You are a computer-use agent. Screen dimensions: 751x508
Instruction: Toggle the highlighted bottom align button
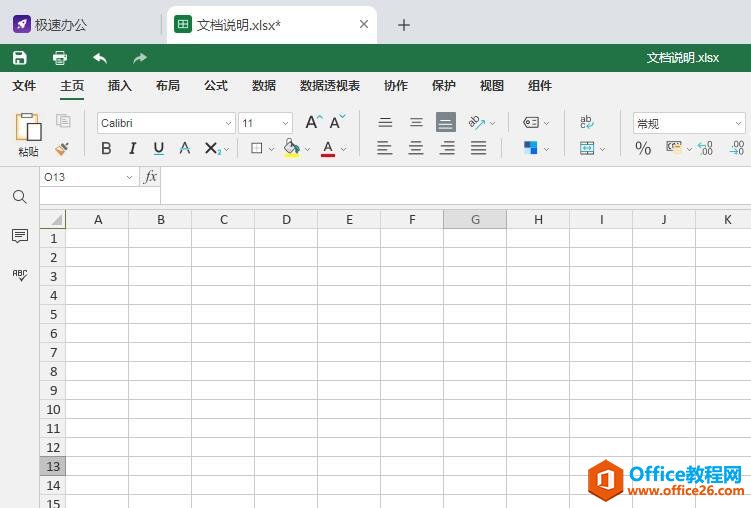click(x=445, y=123)
